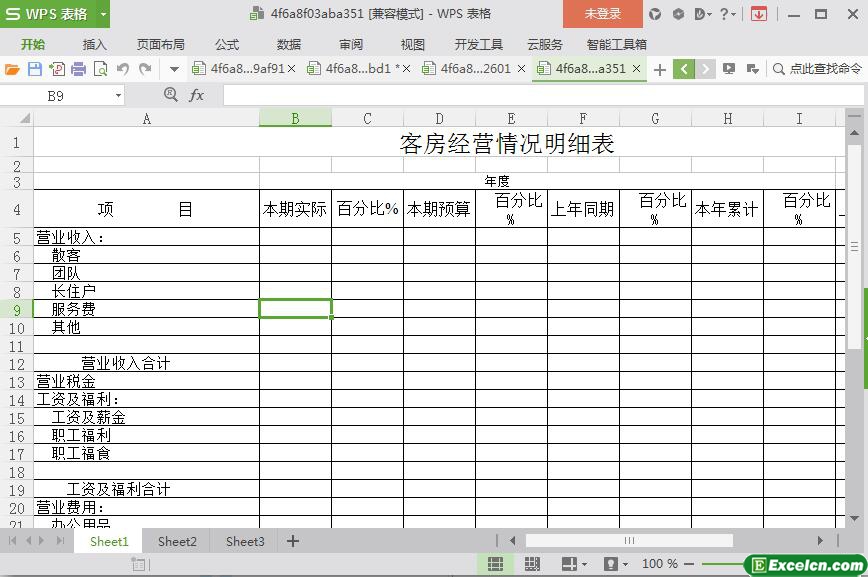Click the hexagon settings icon in title bar
Screen dimensions: 868x577
click(678, 14)
